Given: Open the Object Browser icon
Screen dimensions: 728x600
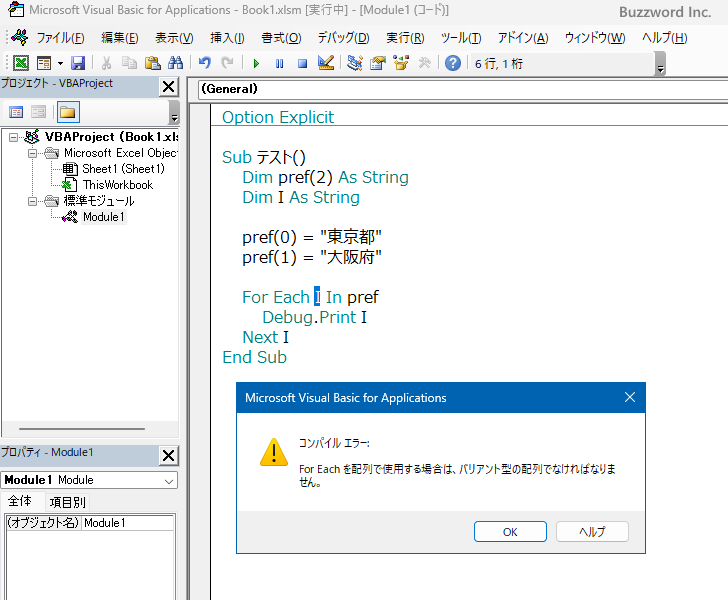Looking at the screenshot, I should pos(401,63).
